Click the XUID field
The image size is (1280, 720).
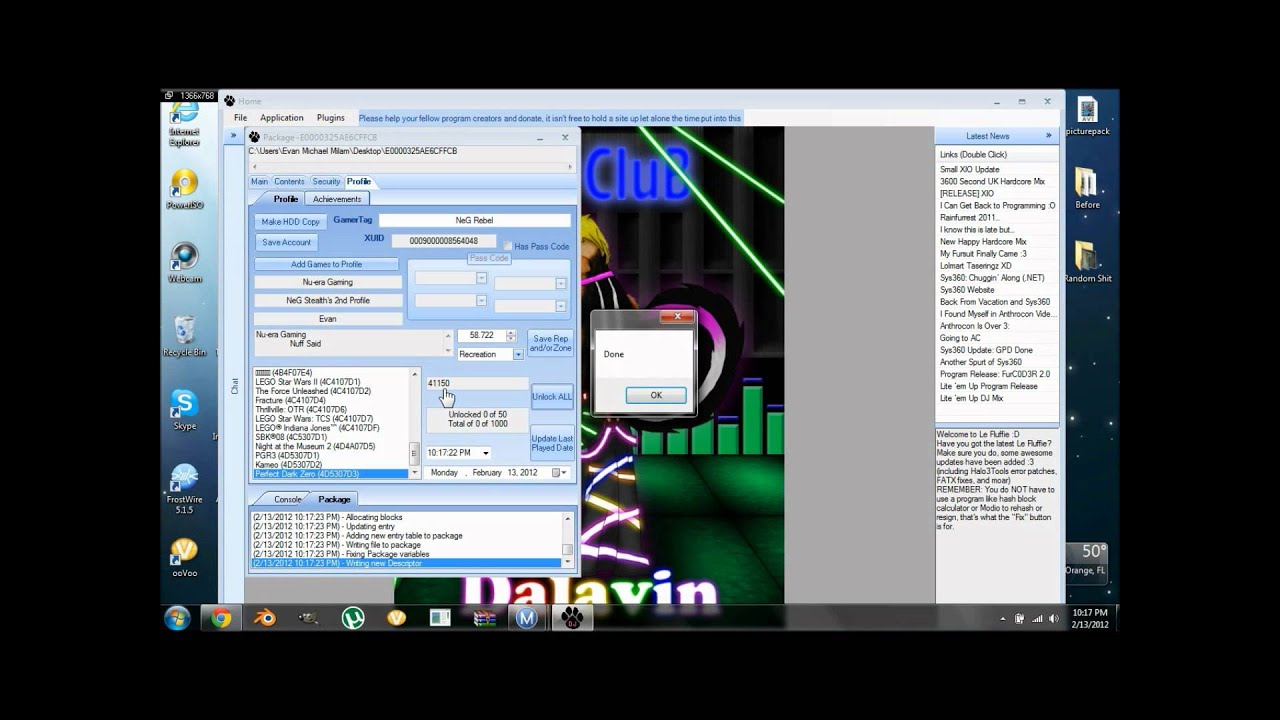[x=443, y=241]
